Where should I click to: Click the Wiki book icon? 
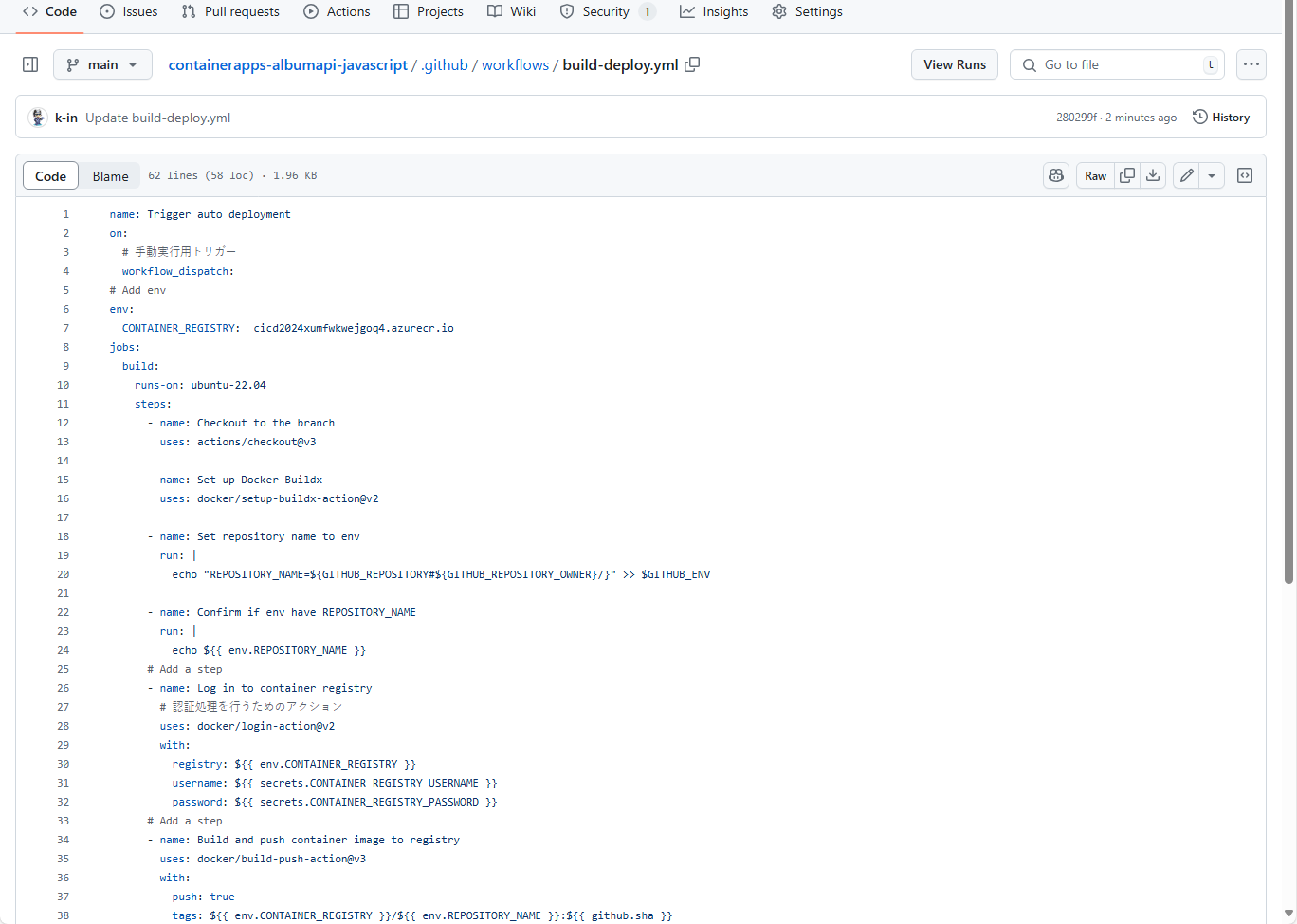(x=495, y=11)
